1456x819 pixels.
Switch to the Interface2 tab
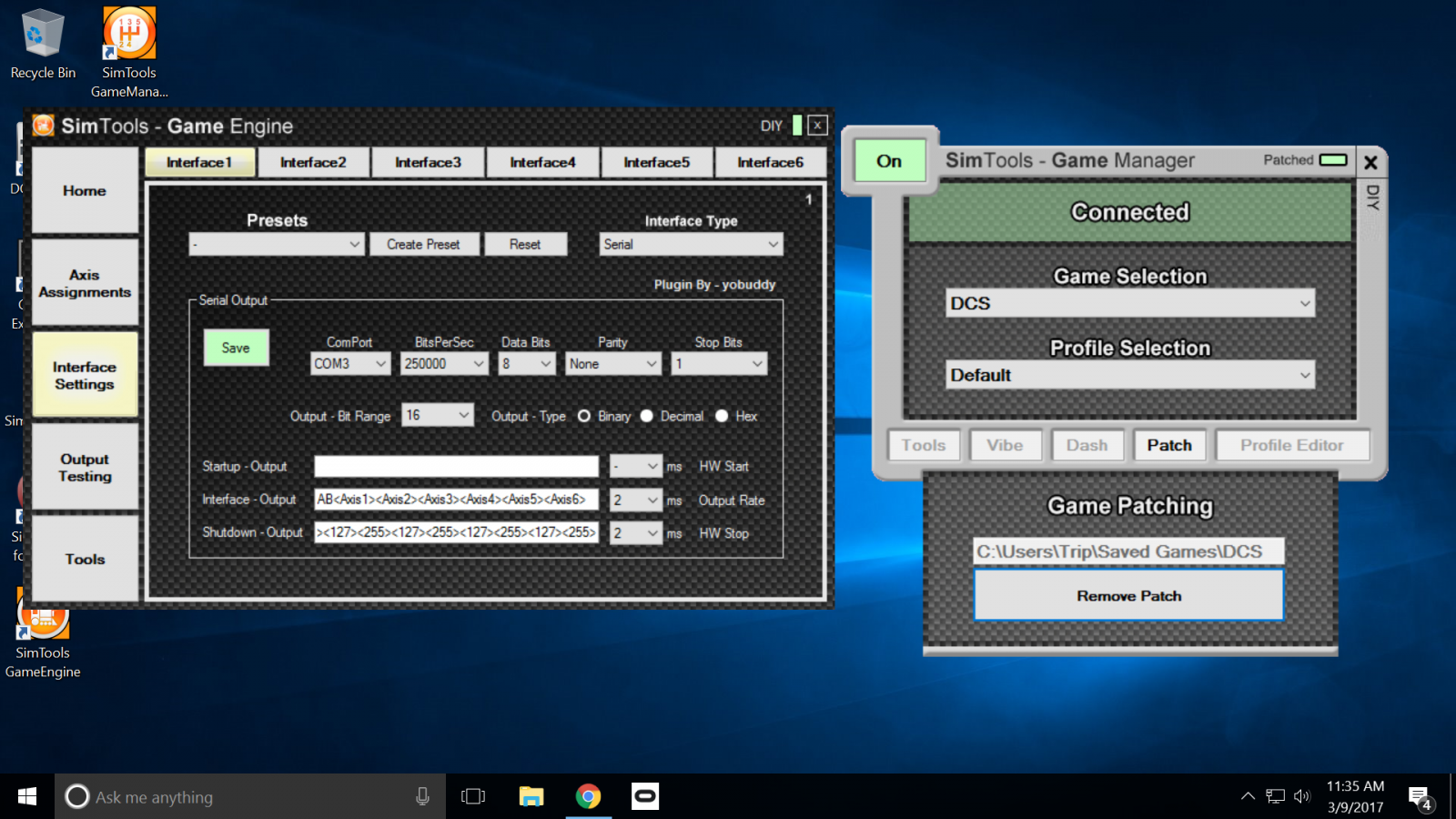313,162
